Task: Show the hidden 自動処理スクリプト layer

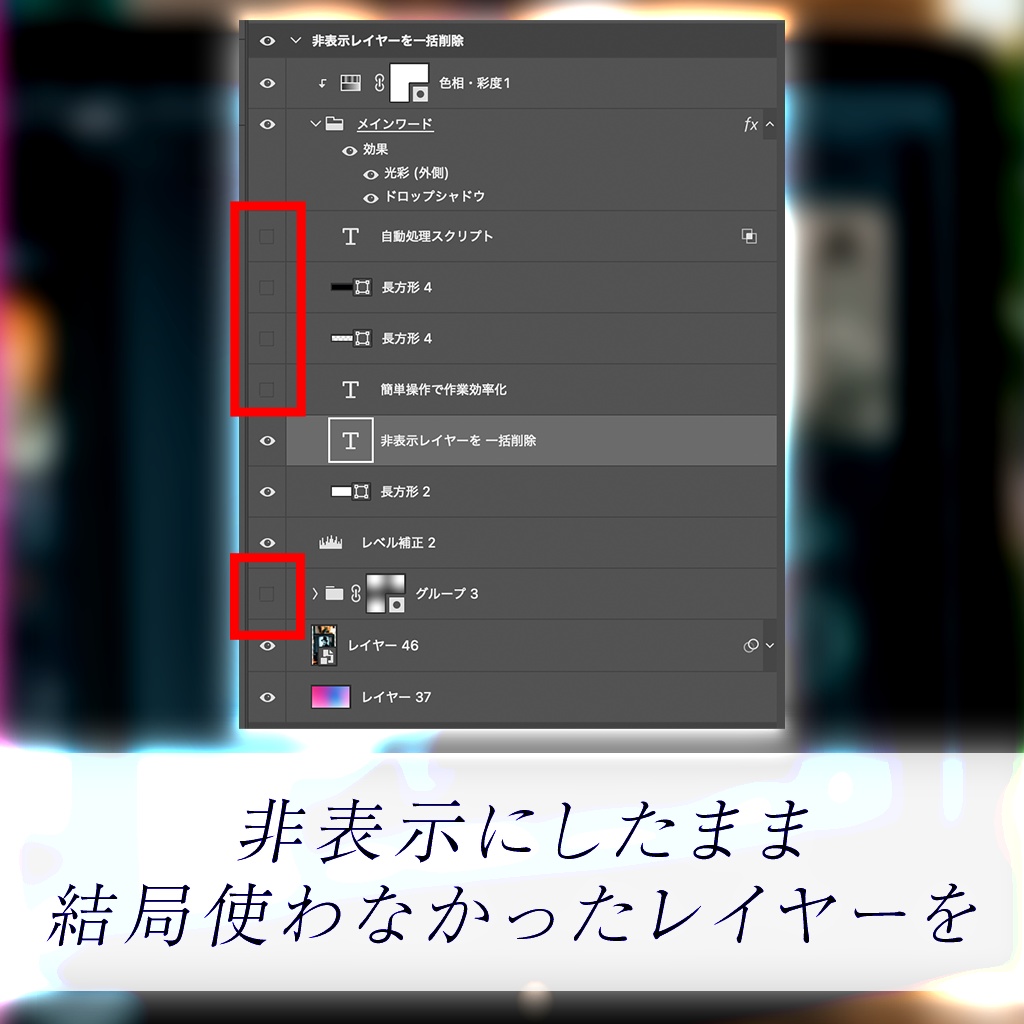Action: [266, 237]
